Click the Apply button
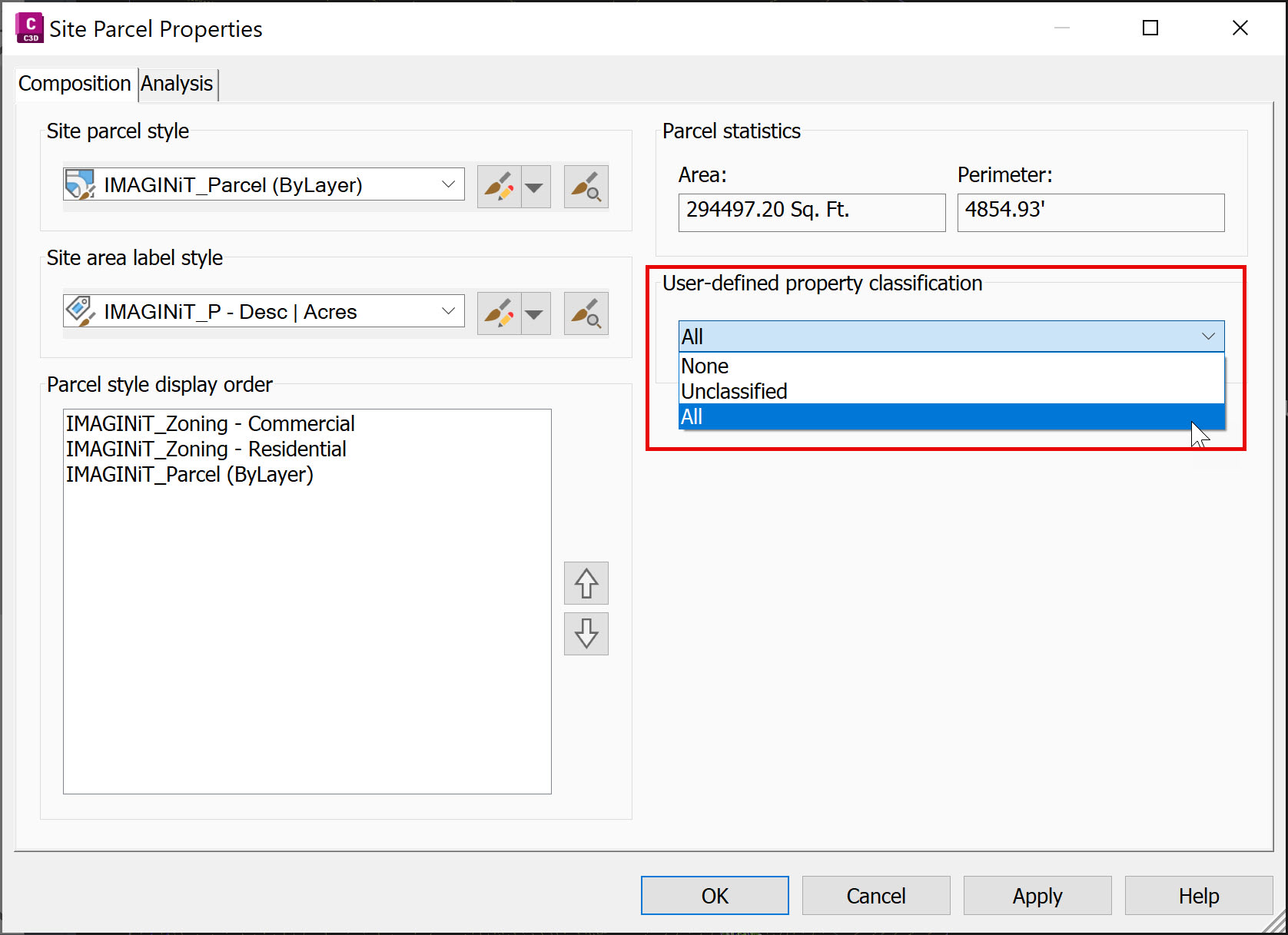The image size is (1288, 935). [x=1037, y=896]
